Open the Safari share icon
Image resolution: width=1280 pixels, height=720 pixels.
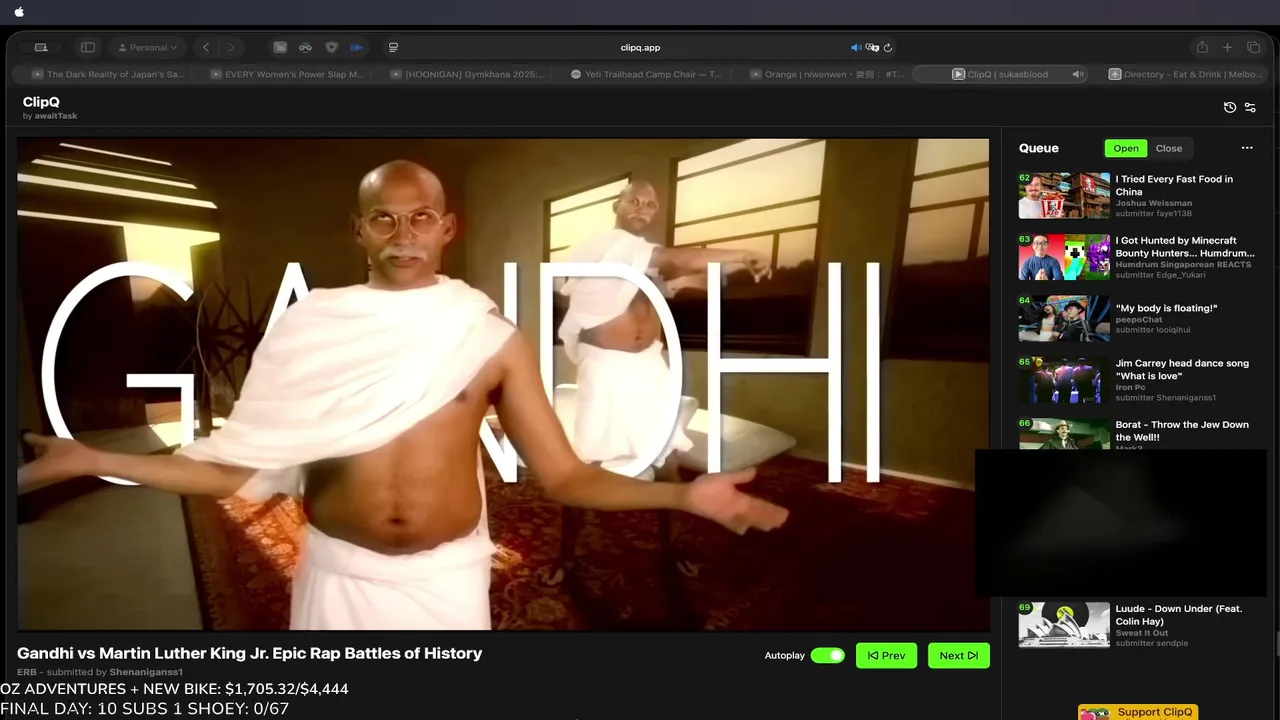coord(1202,47)
